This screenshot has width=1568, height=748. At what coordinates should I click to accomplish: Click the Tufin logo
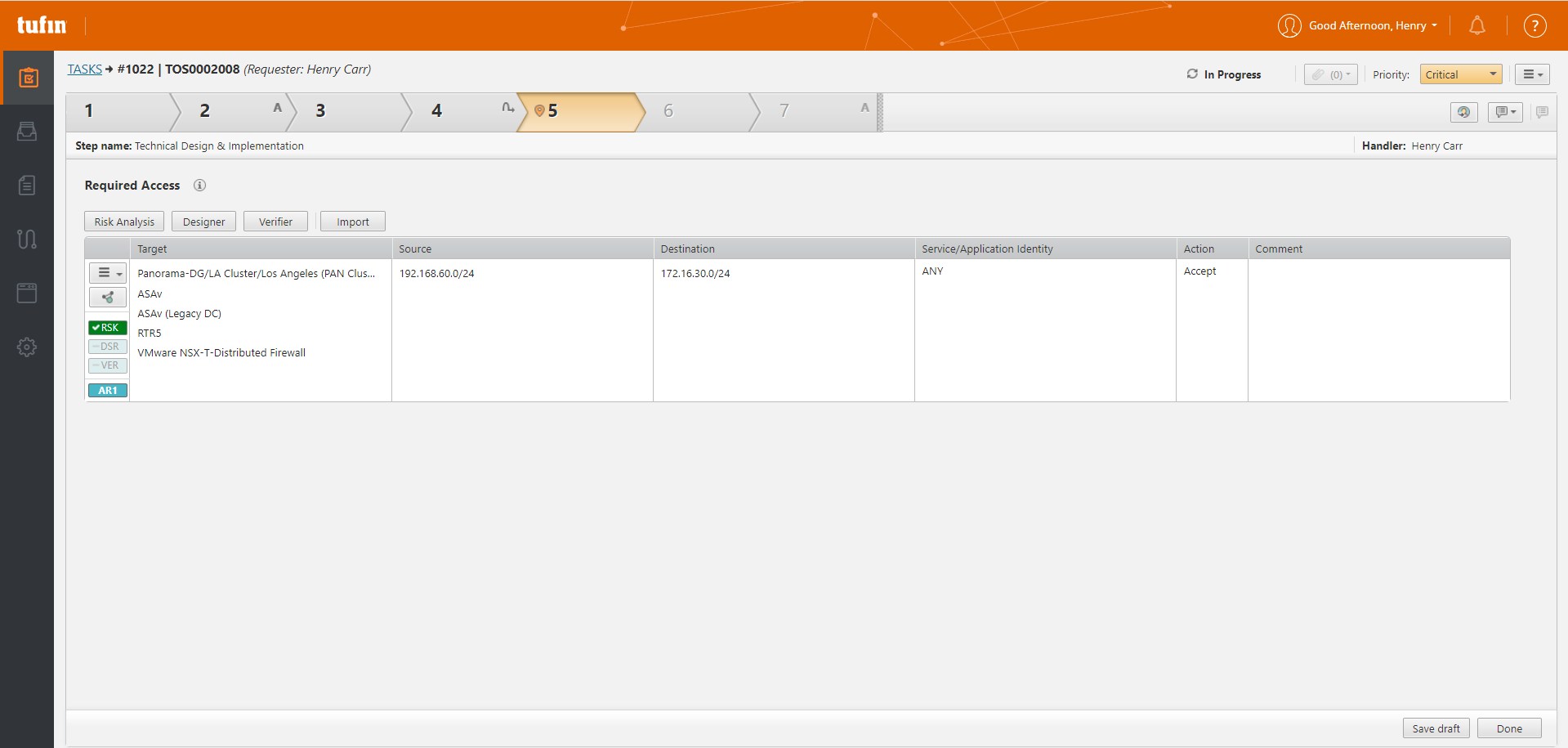[x=42, y=25]
